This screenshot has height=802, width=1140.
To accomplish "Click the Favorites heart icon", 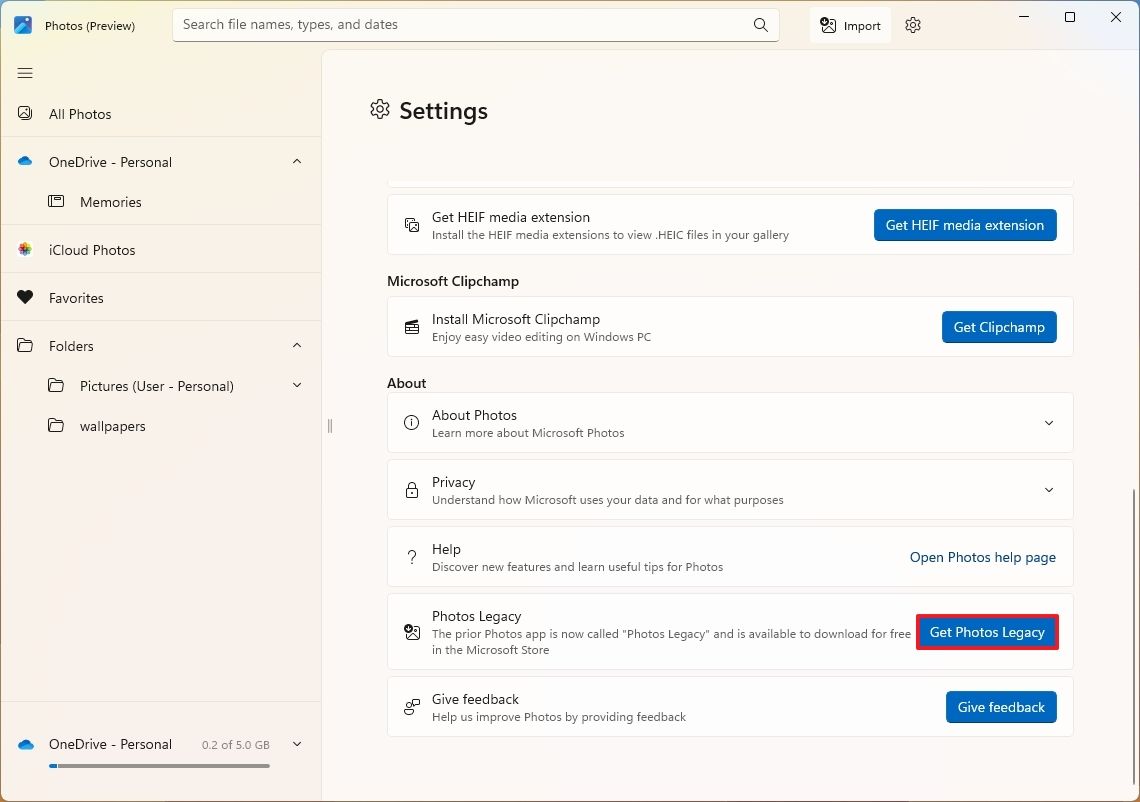I will click(25, 298).
